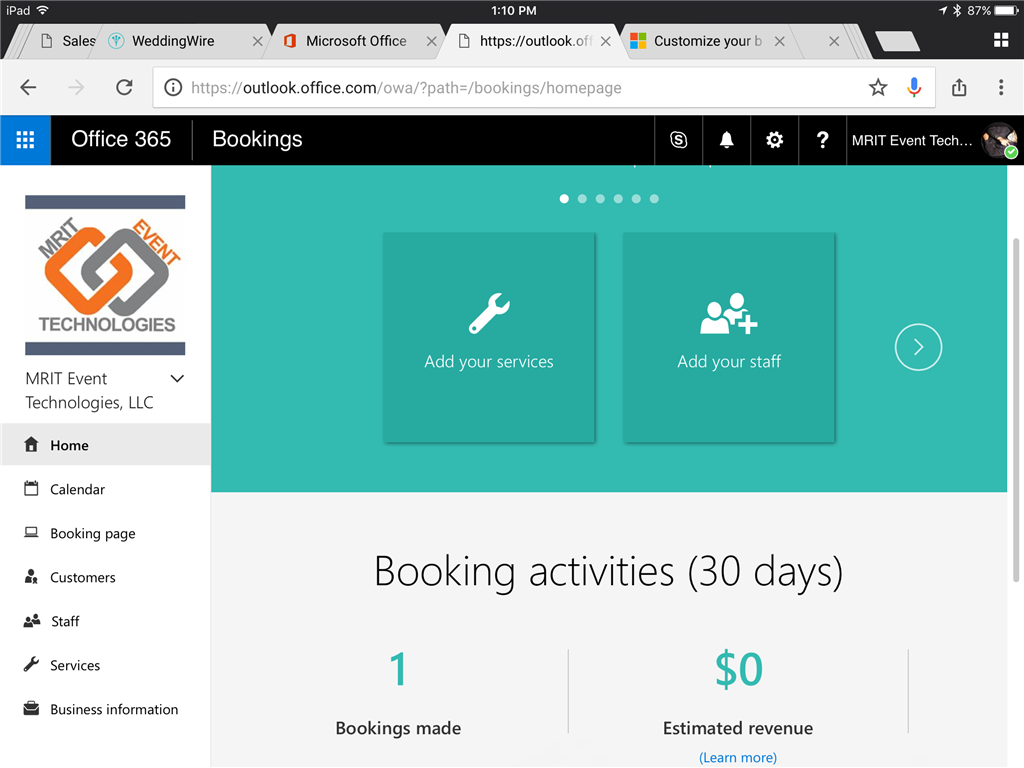The image size is (1024, 768).
Task: Click the Bookings made count of 1
Action: (398, 669)
